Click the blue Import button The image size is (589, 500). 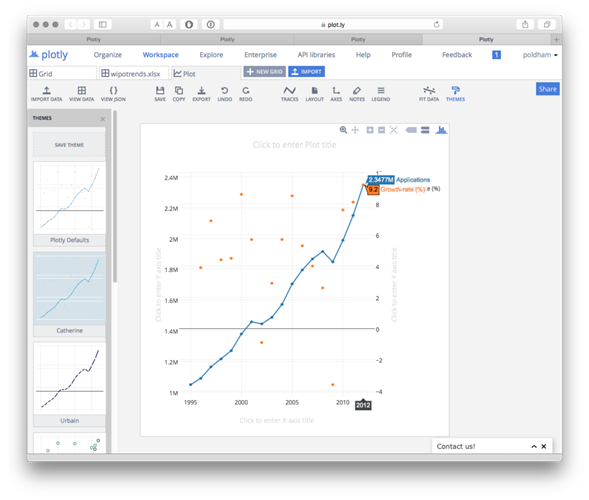(307, 71)
